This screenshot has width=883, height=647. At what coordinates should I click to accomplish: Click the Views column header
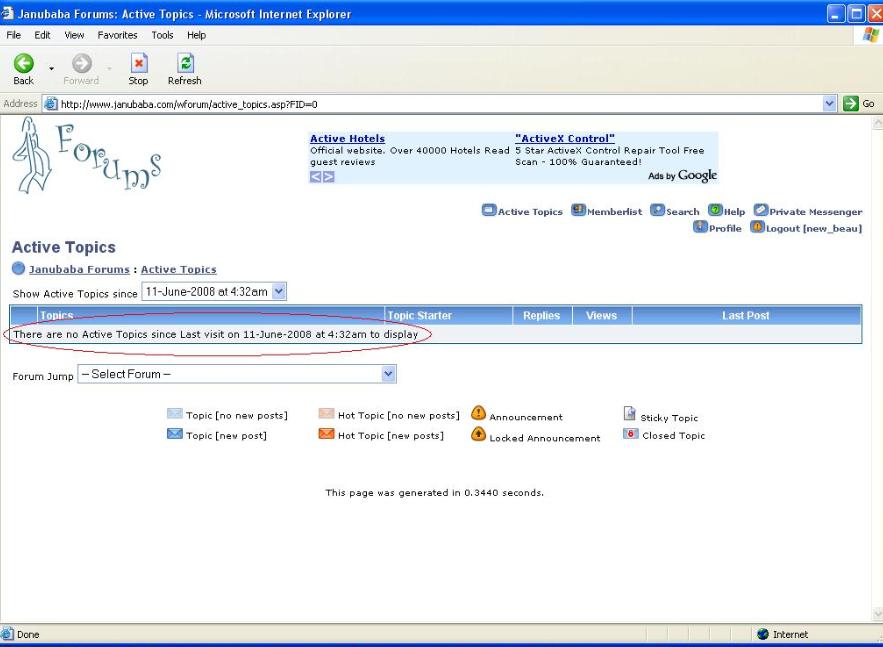(x=601, y=315)
